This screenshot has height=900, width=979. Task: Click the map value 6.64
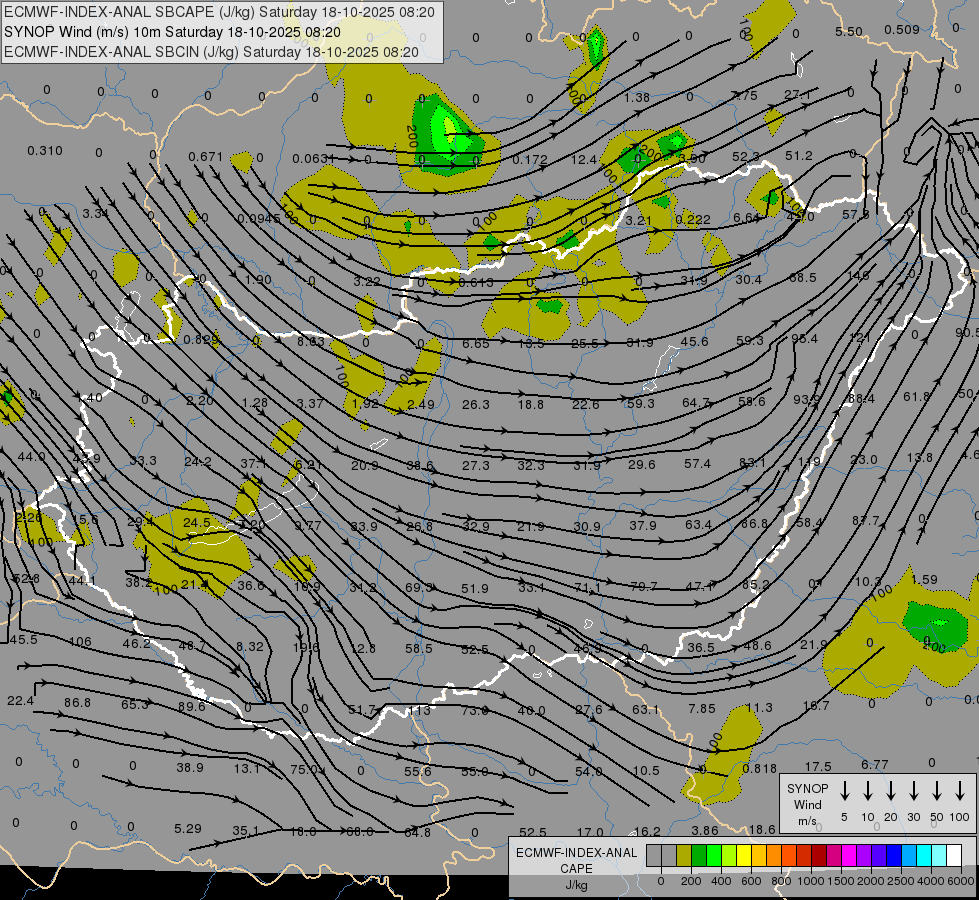[x=746, y=217]
